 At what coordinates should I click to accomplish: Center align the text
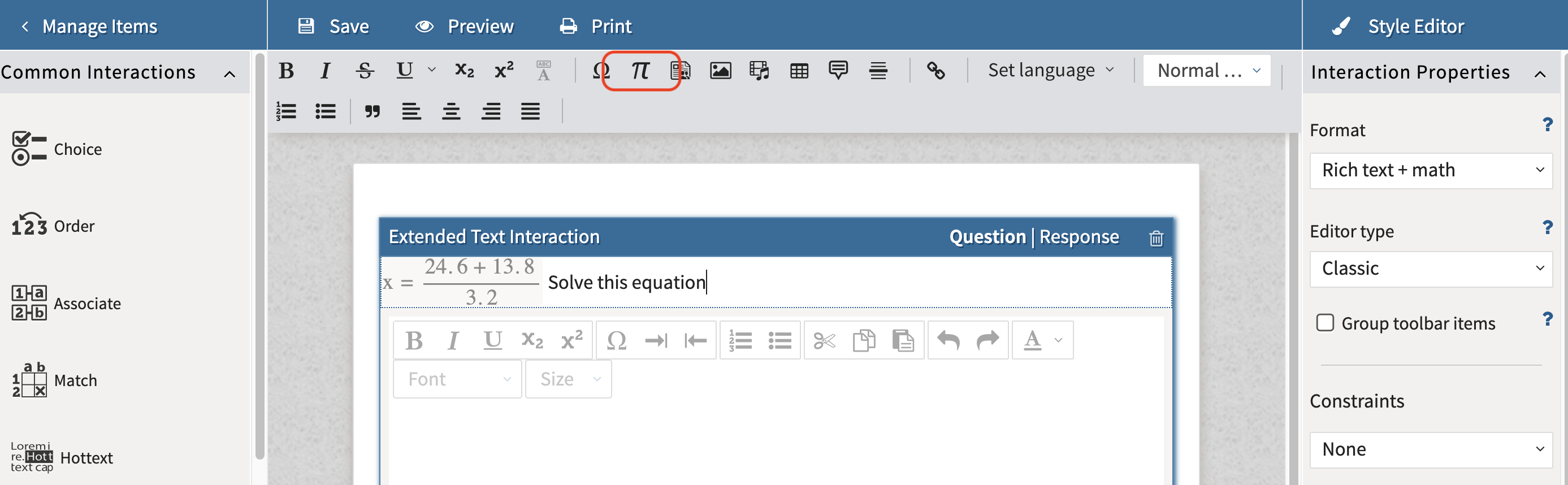coord(451,111)
